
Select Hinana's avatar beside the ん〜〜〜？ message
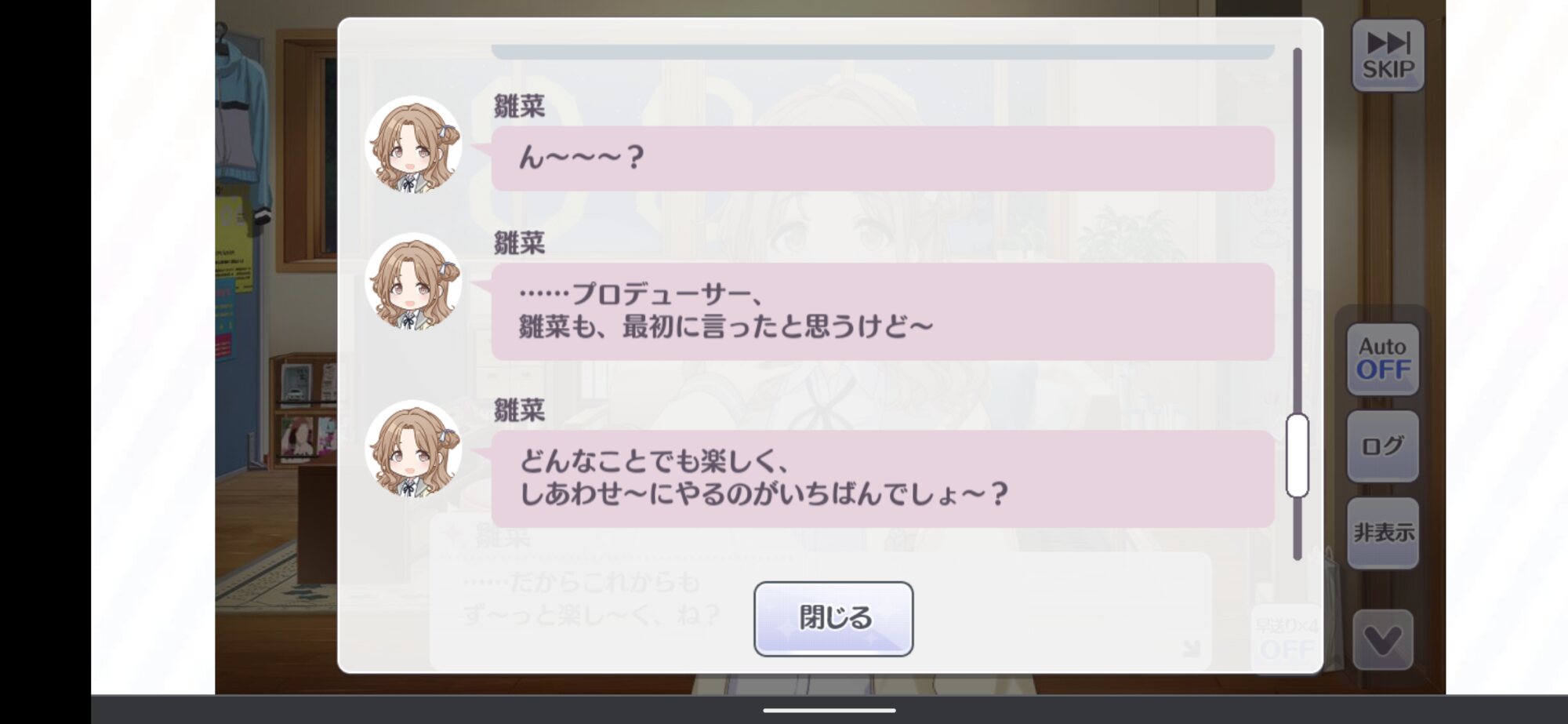(x=413, y=144)
